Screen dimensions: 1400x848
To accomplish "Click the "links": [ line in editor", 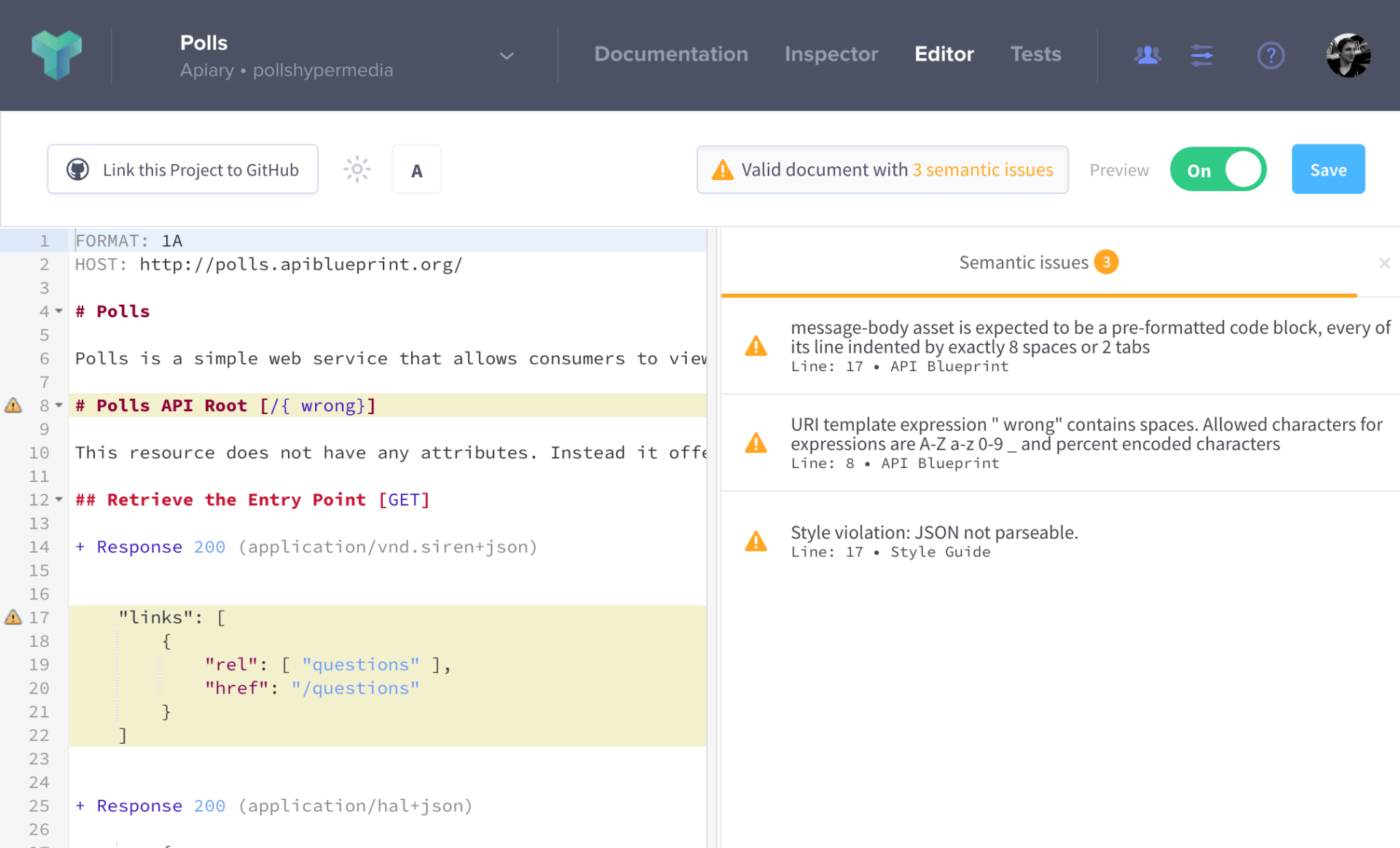I will [x=388, y=618].
